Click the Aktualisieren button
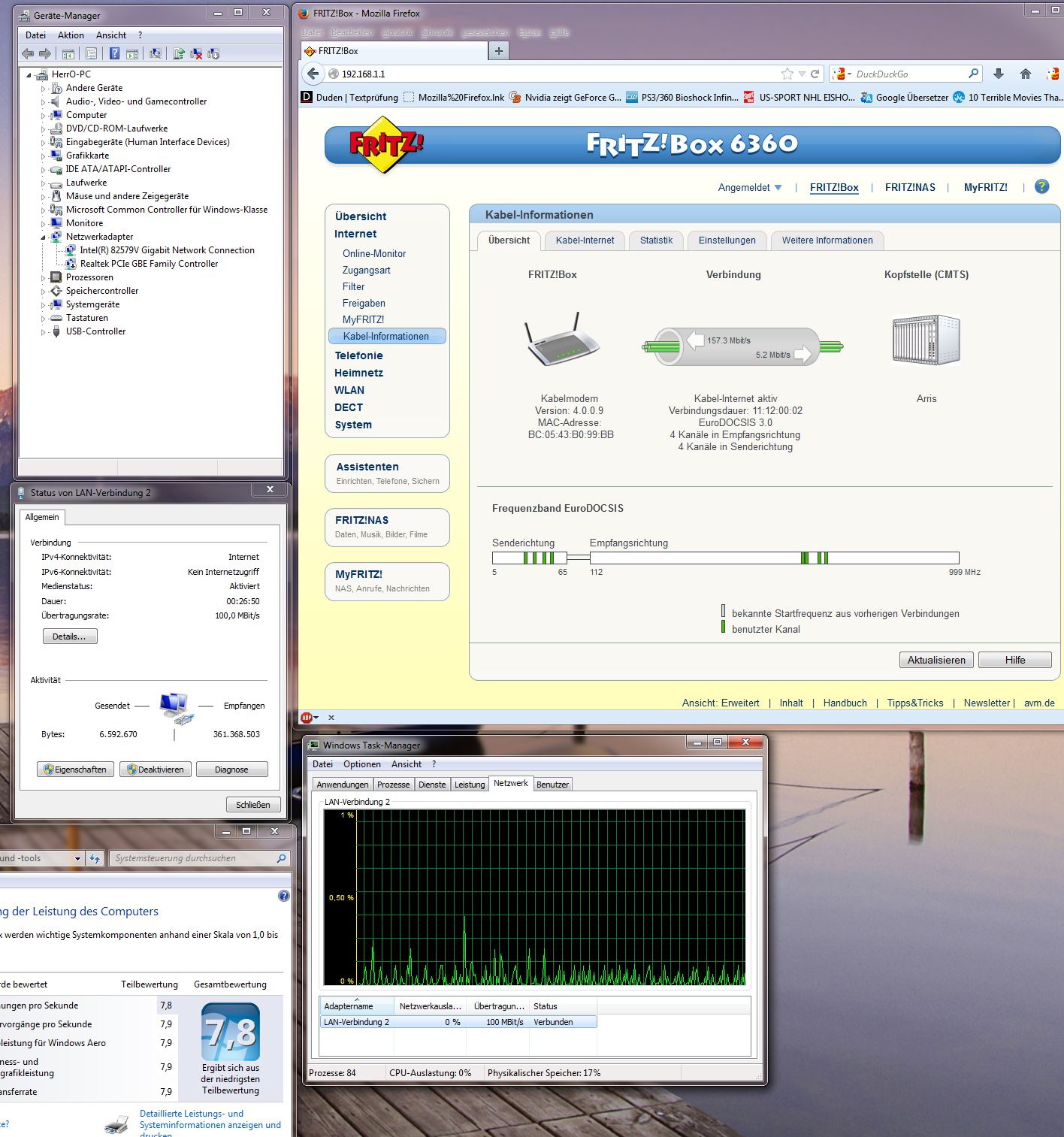 [x=936, y=660]
